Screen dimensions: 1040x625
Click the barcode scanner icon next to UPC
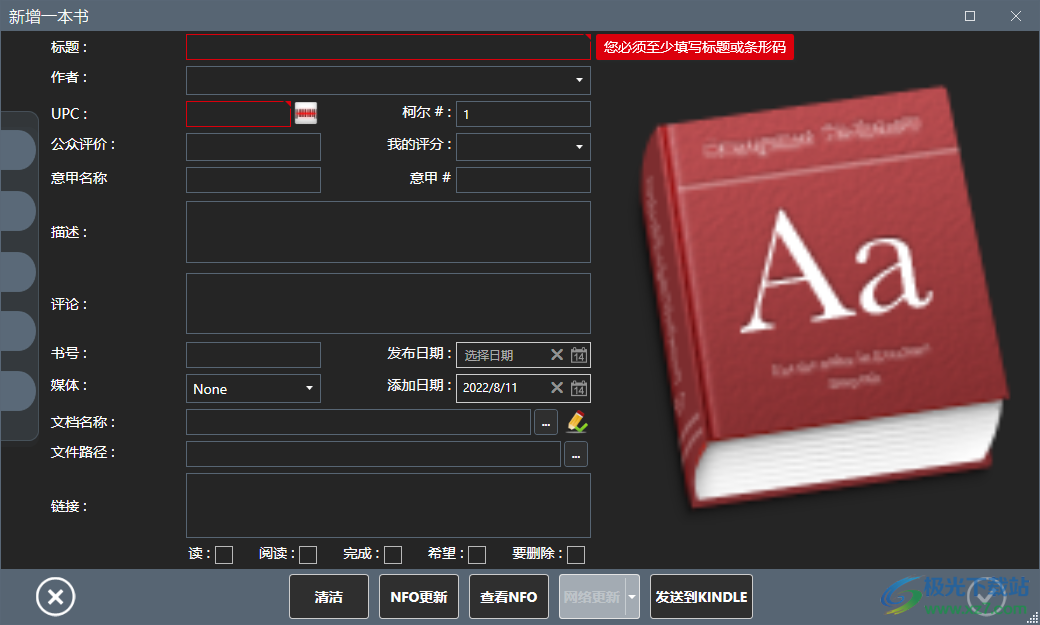point(305,113)
